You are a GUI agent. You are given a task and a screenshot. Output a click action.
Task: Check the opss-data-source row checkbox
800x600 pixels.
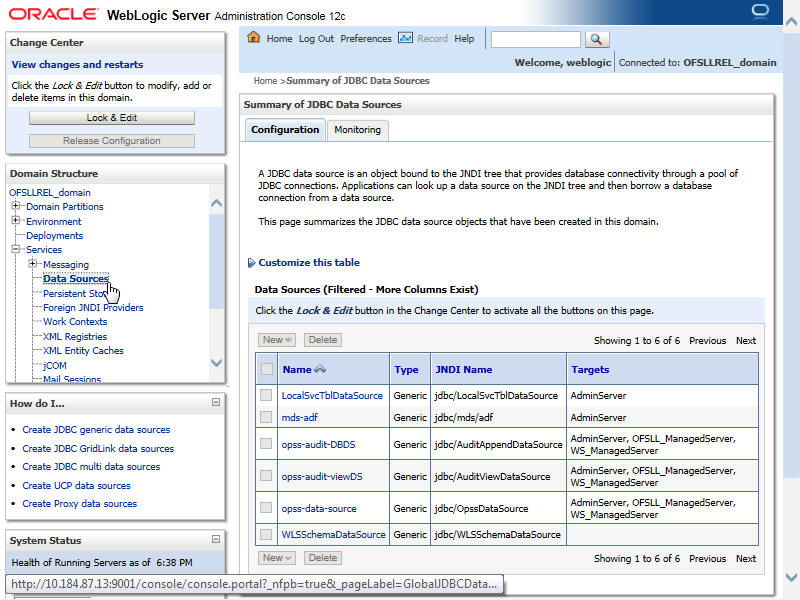(x=266, y=508)
